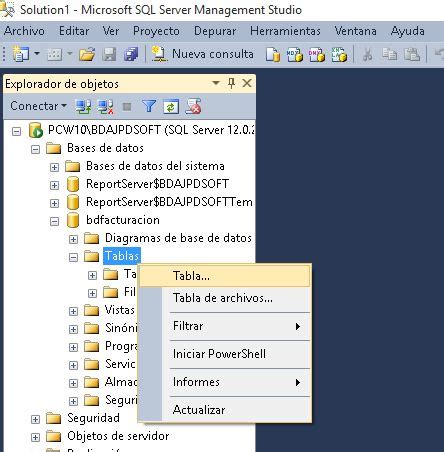The height and width of the screenshot is (452, 444).
Task: Click the Stop square icon
Action: click(127, 107)
